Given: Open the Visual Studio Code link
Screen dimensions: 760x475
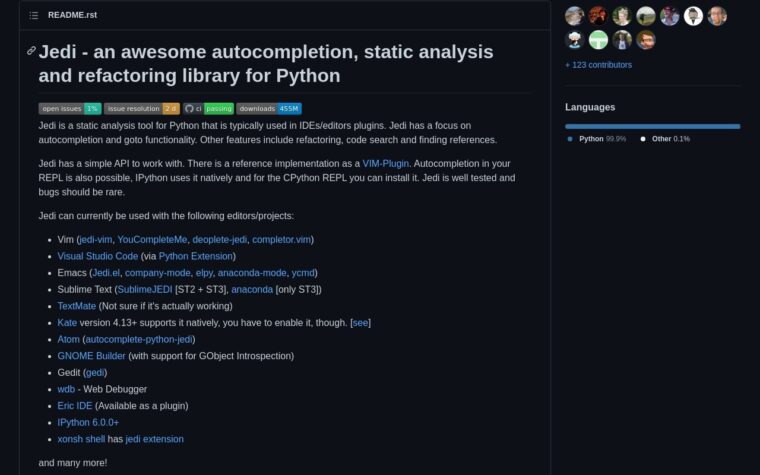Looking at the screenshot, I should [97, 256].
